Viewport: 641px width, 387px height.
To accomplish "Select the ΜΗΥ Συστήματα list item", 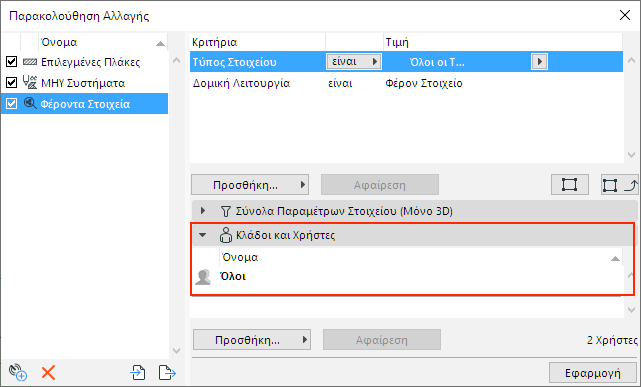I will click(85, 83).
